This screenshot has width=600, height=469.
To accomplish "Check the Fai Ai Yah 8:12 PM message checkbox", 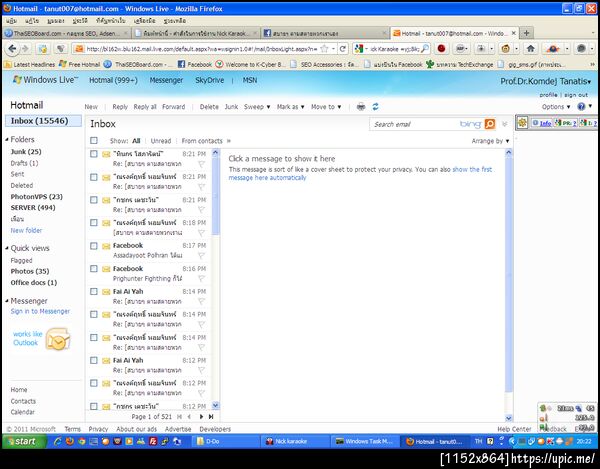I will coord(94,360).
